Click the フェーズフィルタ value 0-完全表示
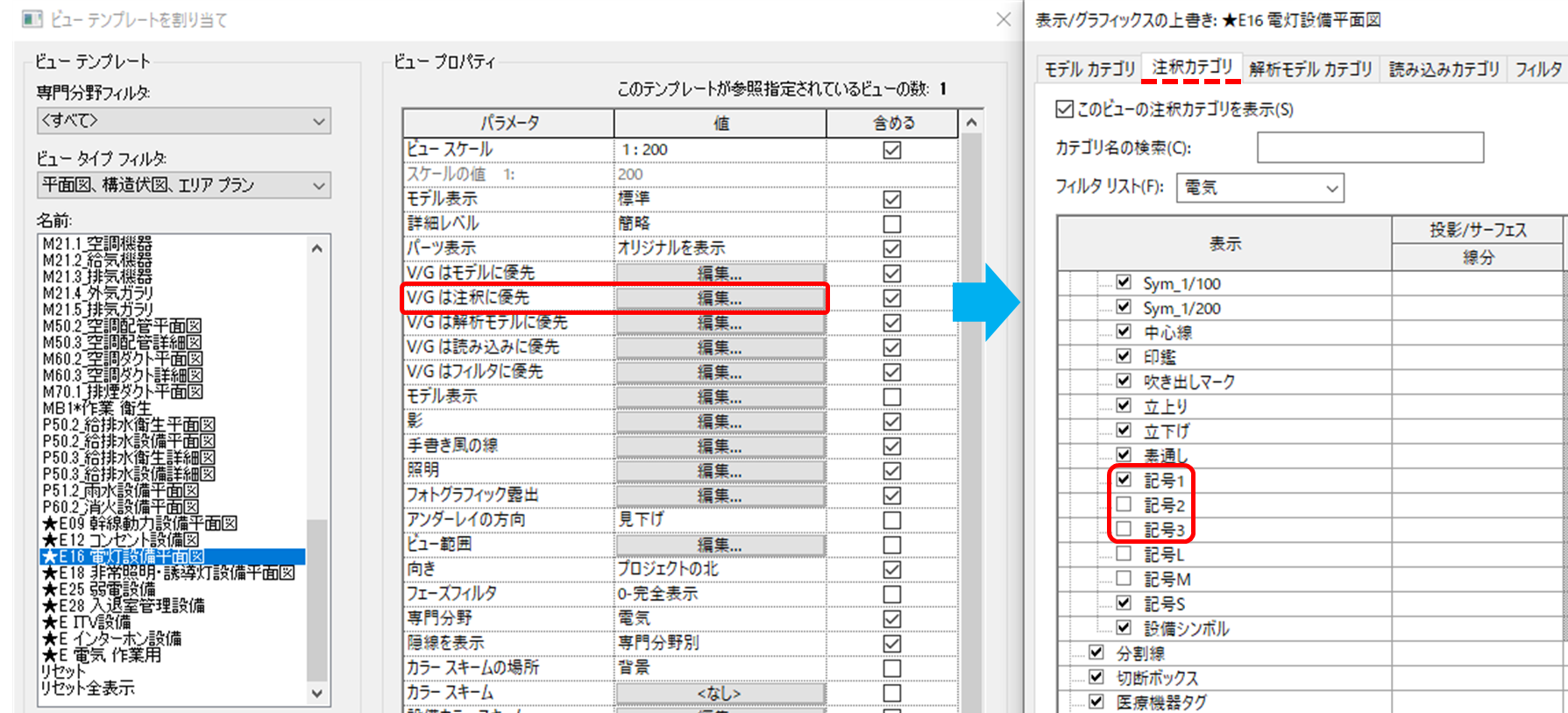1568x713 pixels. tap(657, 594)
